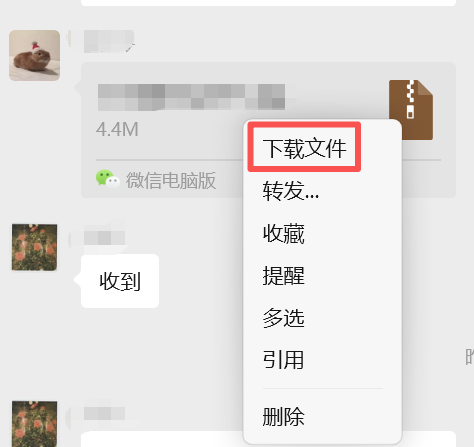The width and height of the screenshot is (474, 447).
Task: Click blurred sender name beside rabbit avatar
Action: 109,41
